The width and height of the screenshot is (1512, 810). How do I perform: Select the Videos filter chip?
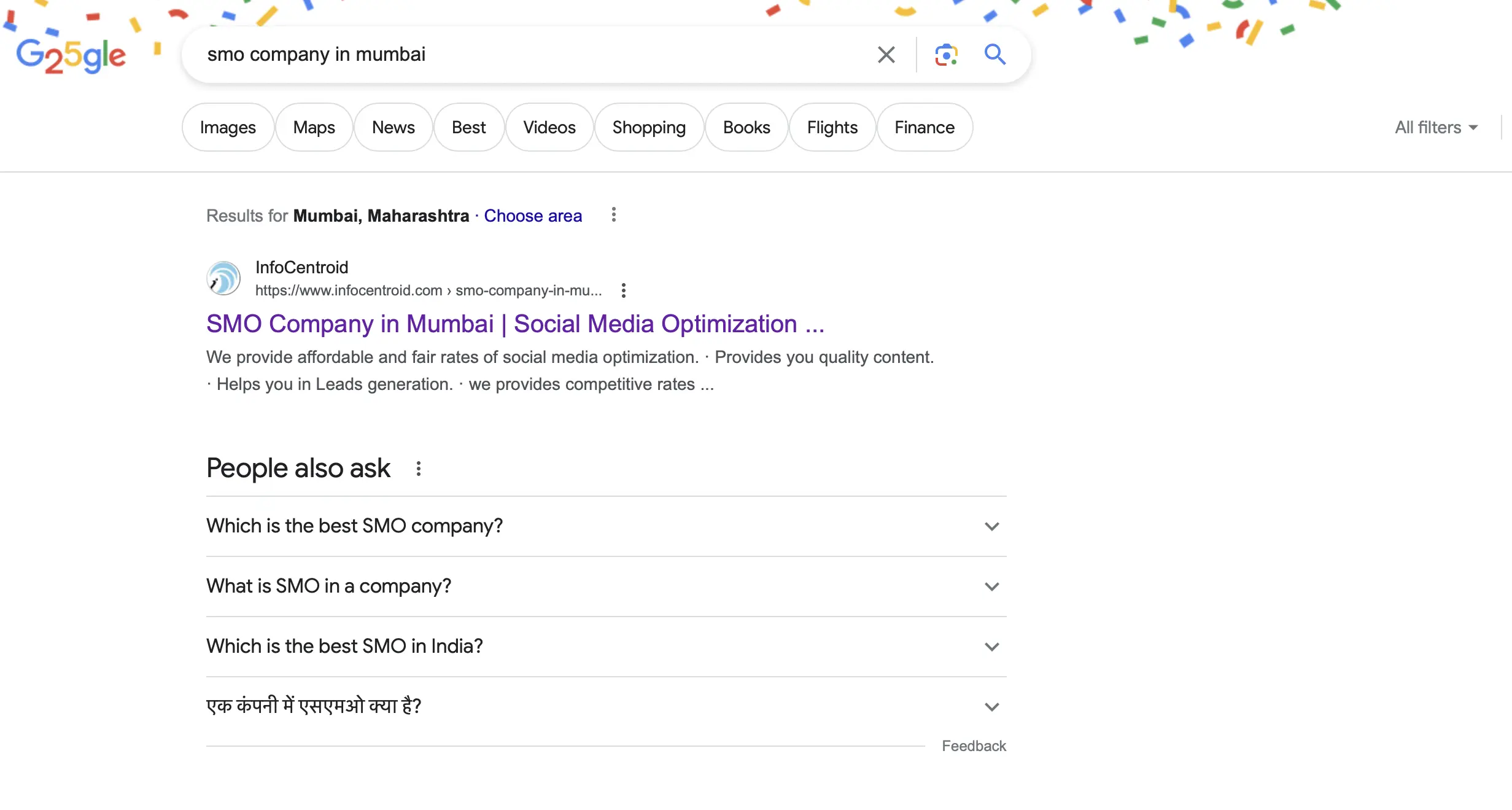(x=549, y=128)
